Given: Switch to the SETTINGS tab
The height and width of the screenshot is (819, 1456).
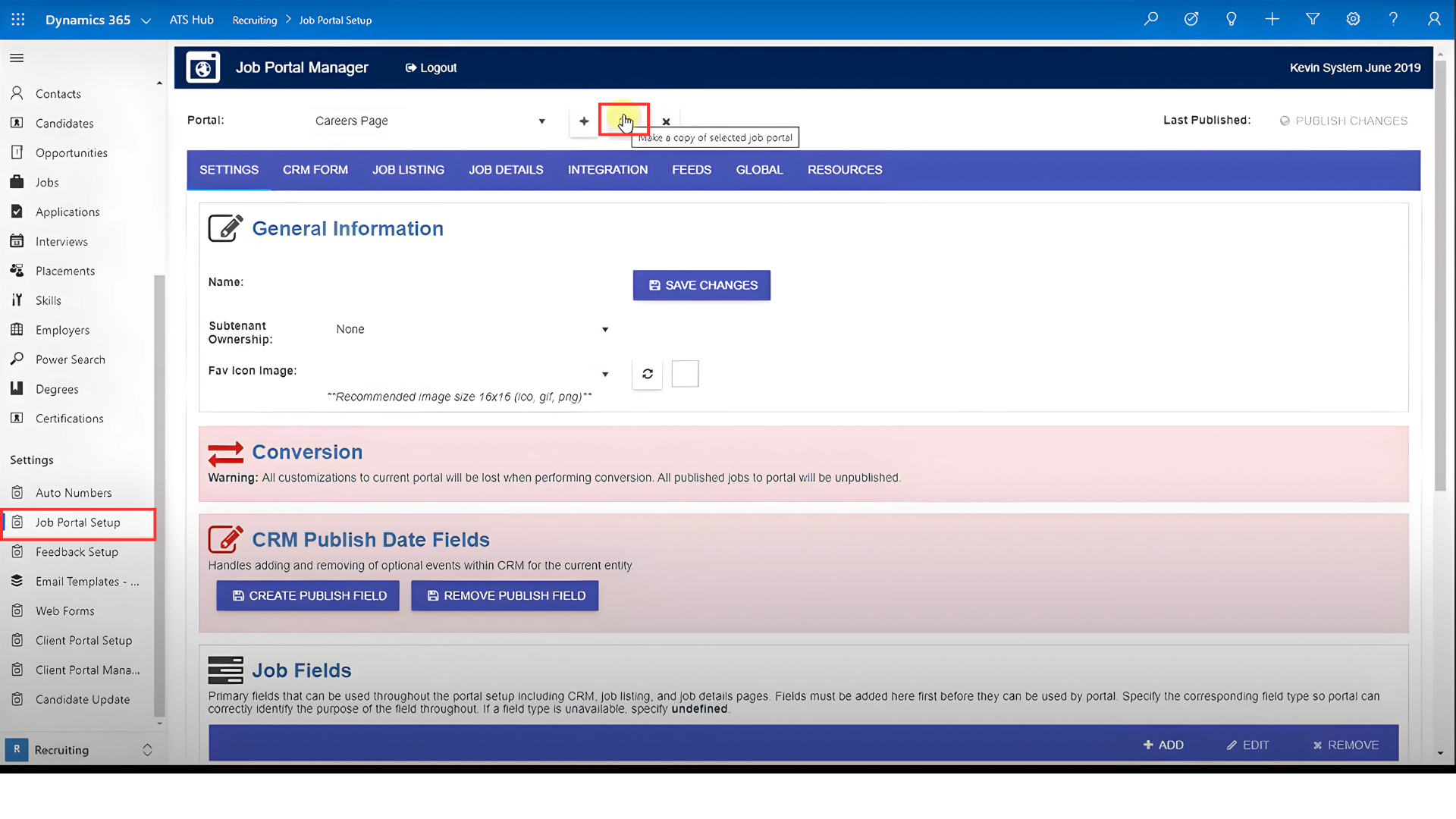Looking at the screenshot, I should point(229,170).
